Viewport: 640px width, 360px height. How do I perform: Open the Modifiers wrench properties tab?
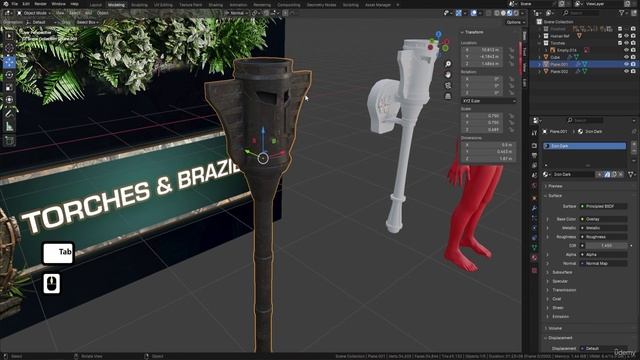534,208
